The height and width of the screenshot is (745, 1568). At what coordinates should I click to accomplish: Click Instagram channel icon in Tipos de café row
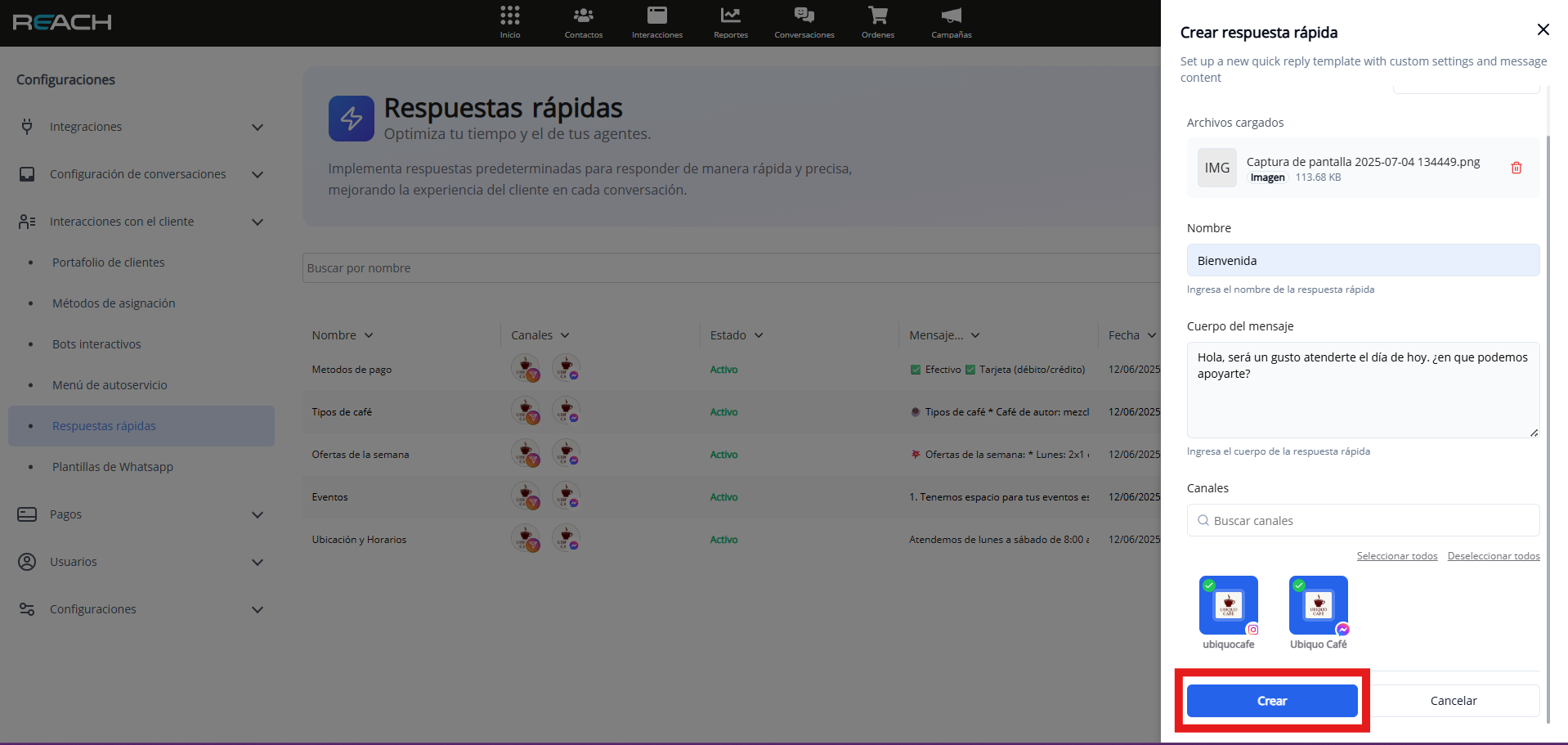click(526, 411)
